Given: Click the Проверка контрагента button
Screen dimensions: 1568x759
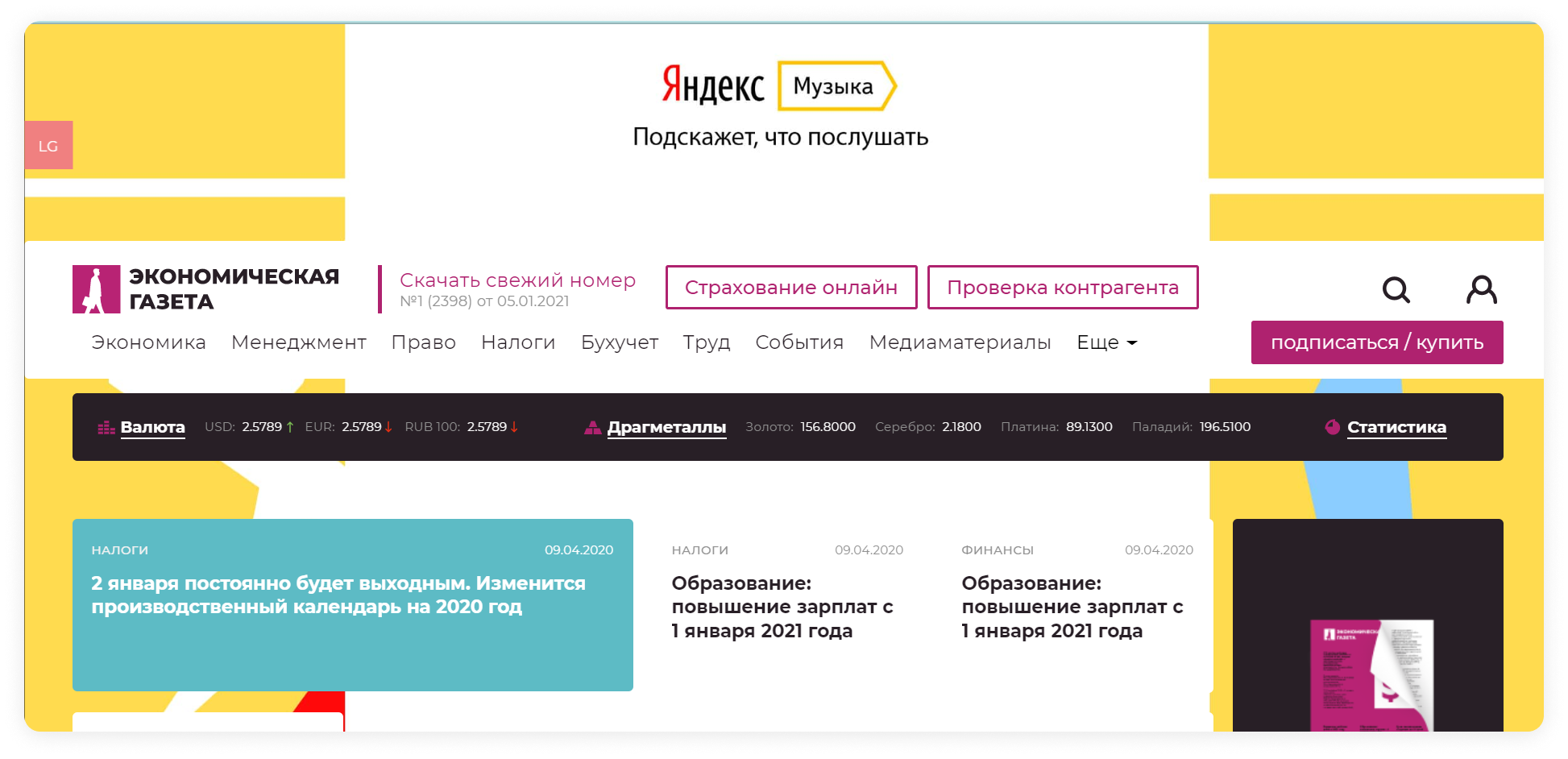Looking at the screenshot, I should pos(1062,288).
